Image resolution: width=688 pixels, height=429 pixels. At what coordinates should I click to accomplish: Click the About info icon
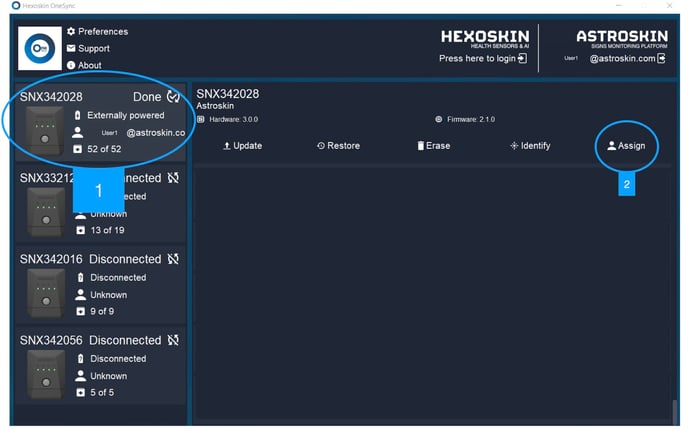click(71, 65)
